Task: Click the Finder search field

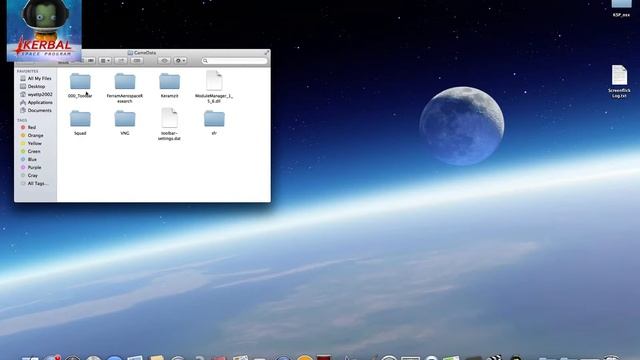Action: coord(234,61)
